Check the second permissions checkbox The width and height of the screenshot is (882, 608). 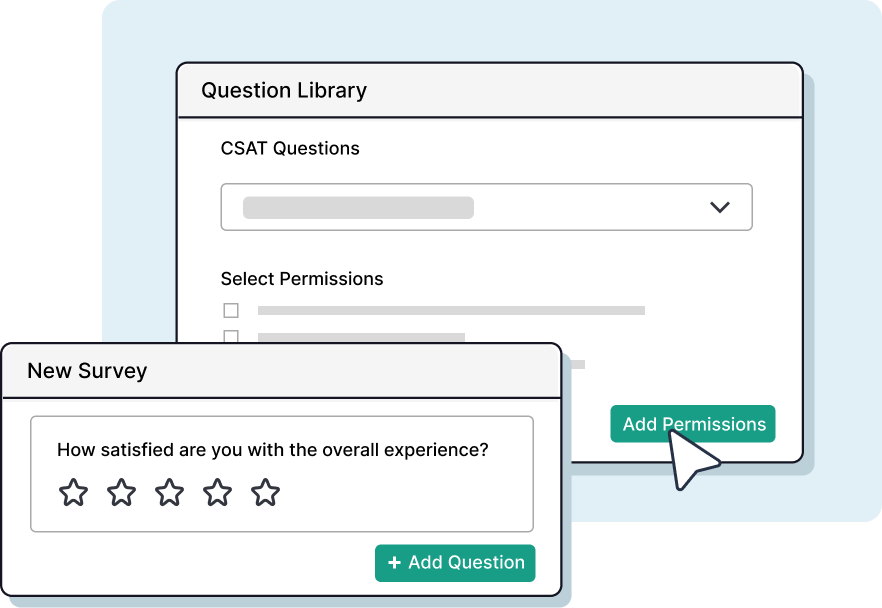tap(231, 336)
